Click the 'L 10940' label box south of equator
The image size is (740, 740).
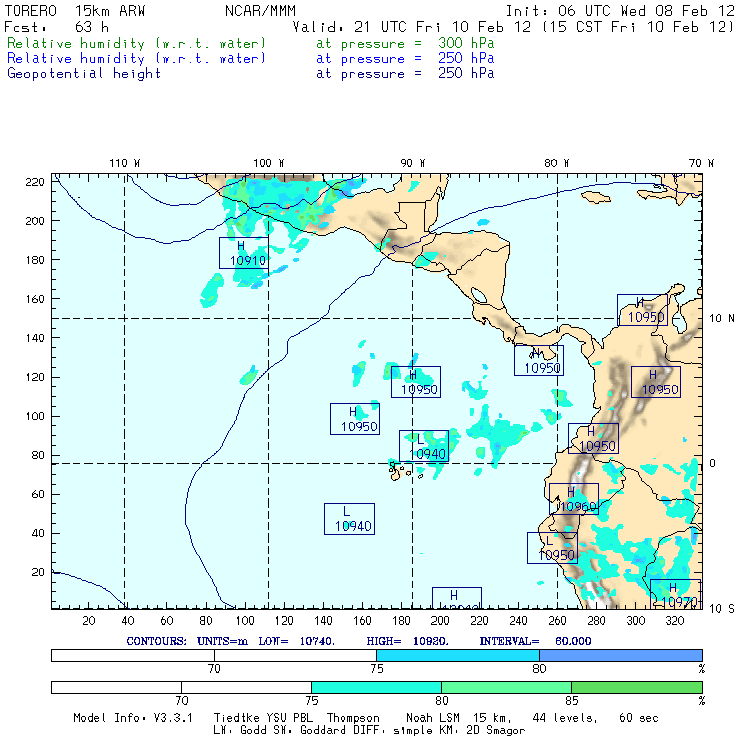[349, 519]
